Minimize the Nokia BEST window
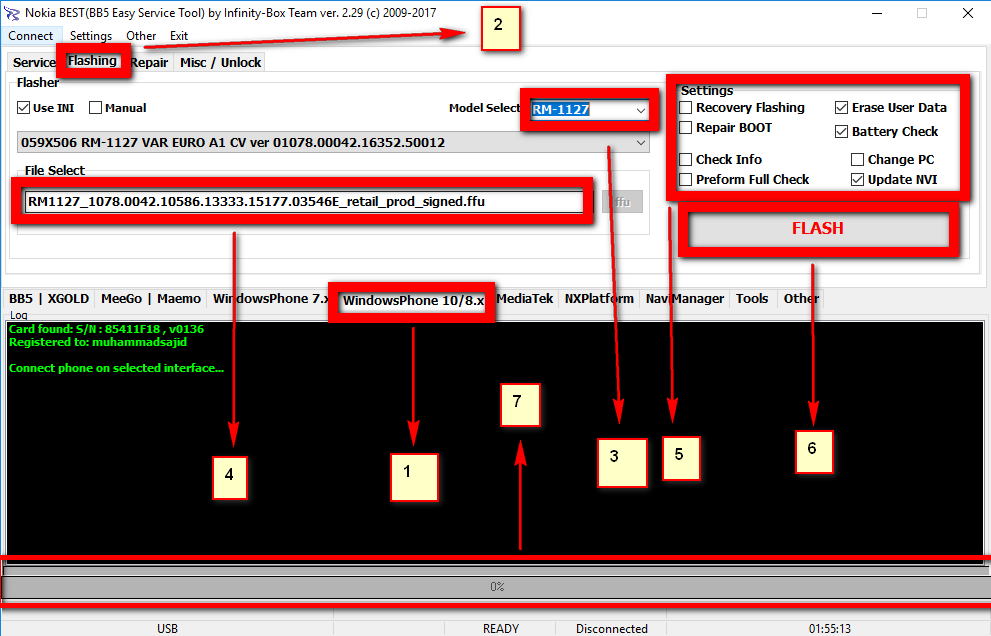 click(x=876, y=13)
